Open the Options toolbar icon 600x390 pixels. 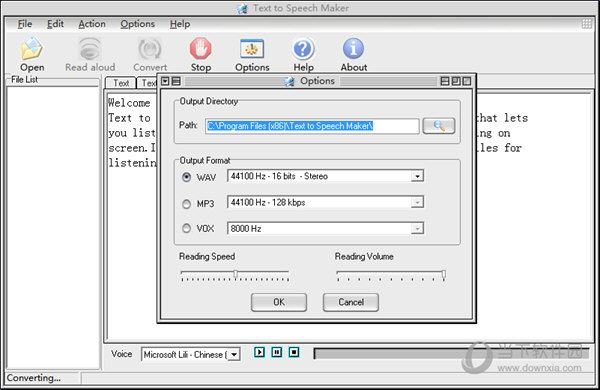click(x=252, y=49)
